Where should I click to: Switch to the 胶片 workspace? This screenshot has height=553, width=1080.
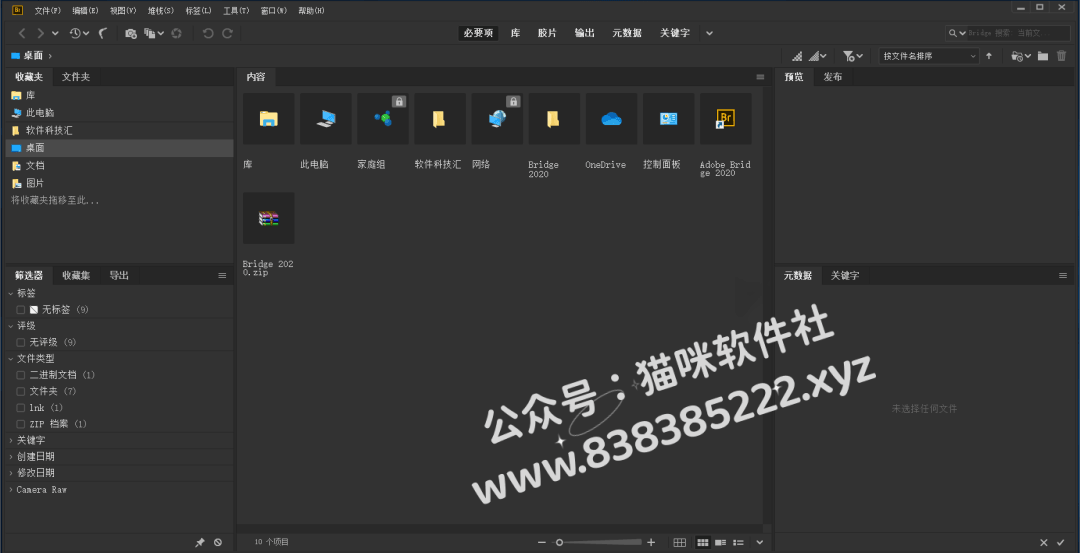547,33
